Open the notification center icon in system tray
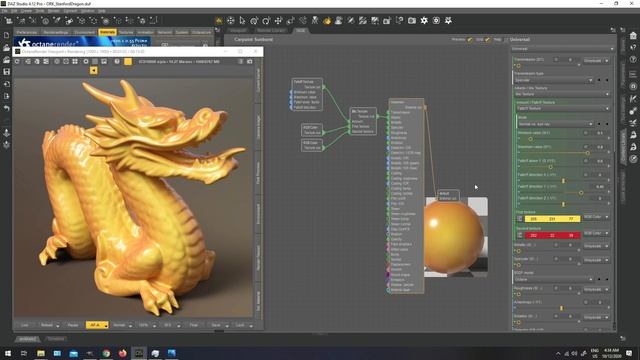The height and width of the screenshot is (360, 640). (x=629, y=353)
